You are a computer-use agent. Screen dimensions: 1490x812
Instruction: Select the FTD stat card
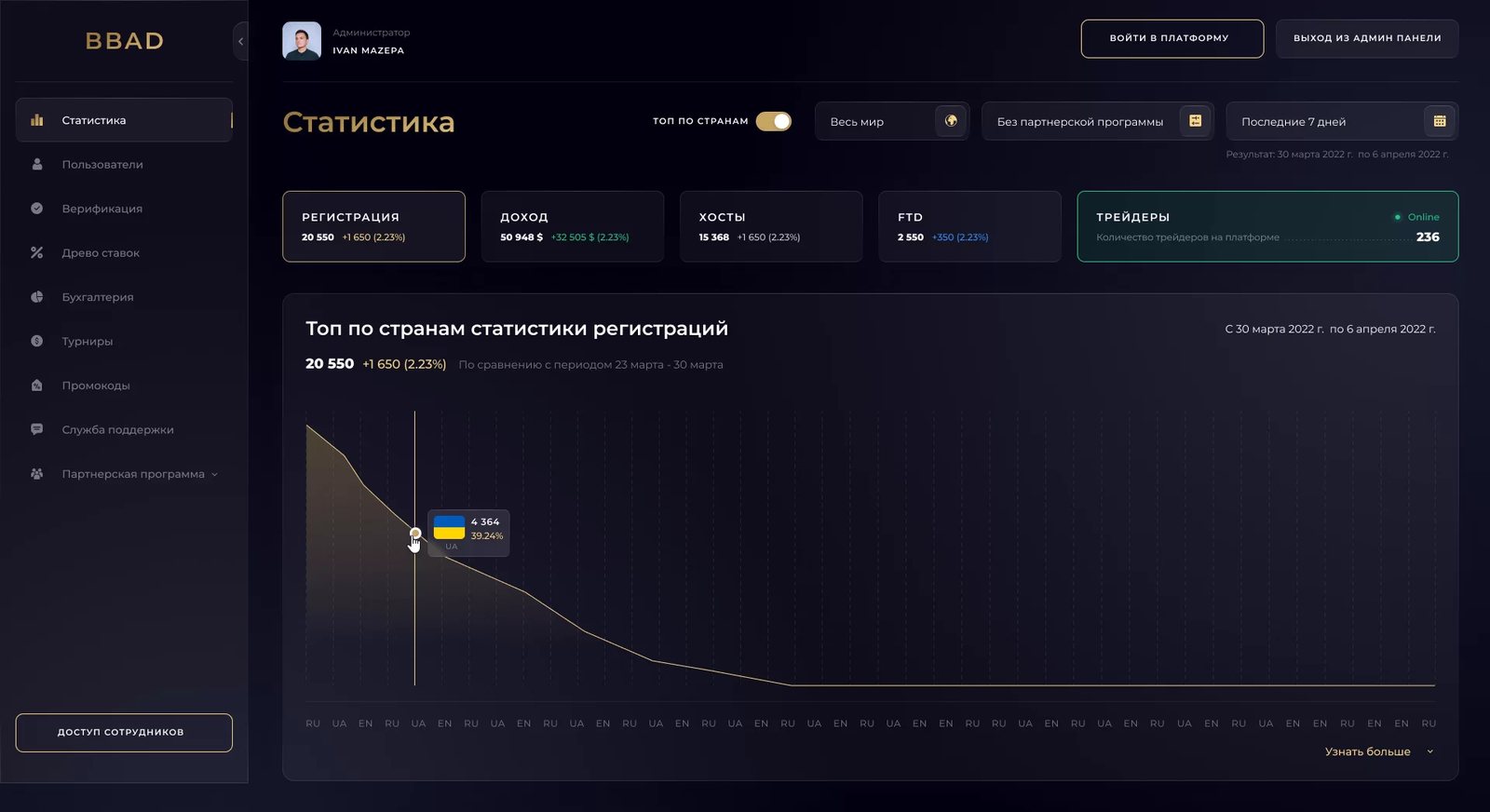pos(969,226)
